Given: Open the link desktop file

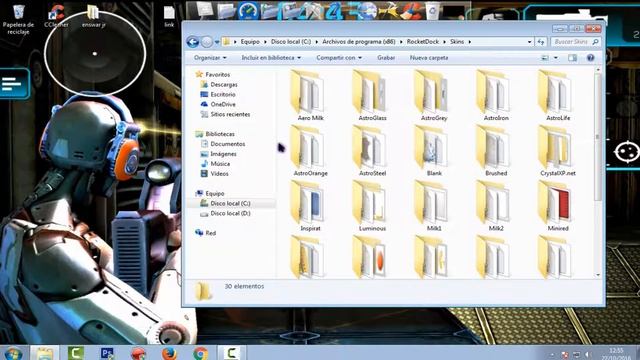Looking at the screenshot, I should point(169,16).
